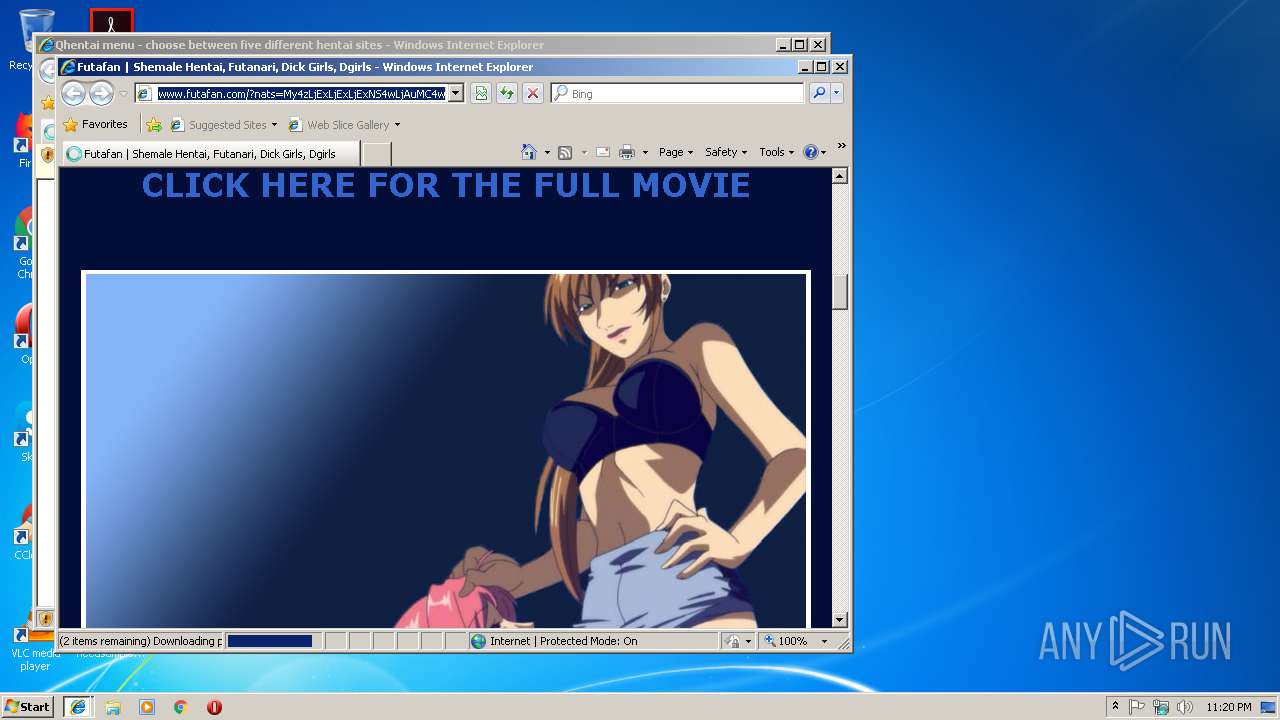Open the Safety menu
The width and height of the screenshot is (1280, 720).
tap(726, 152)
